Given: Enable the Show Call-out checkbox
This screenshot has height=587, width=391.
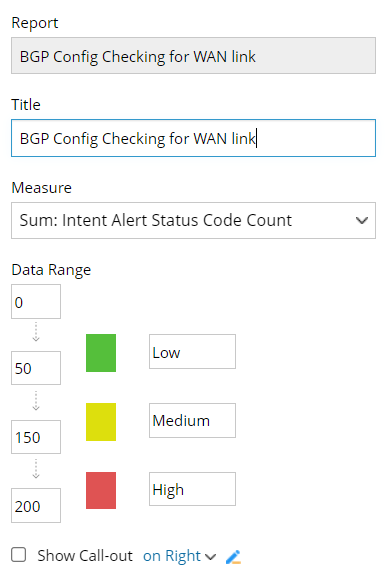Looking at the screenshot, I should pyautogui.click(x=19, y=555).
